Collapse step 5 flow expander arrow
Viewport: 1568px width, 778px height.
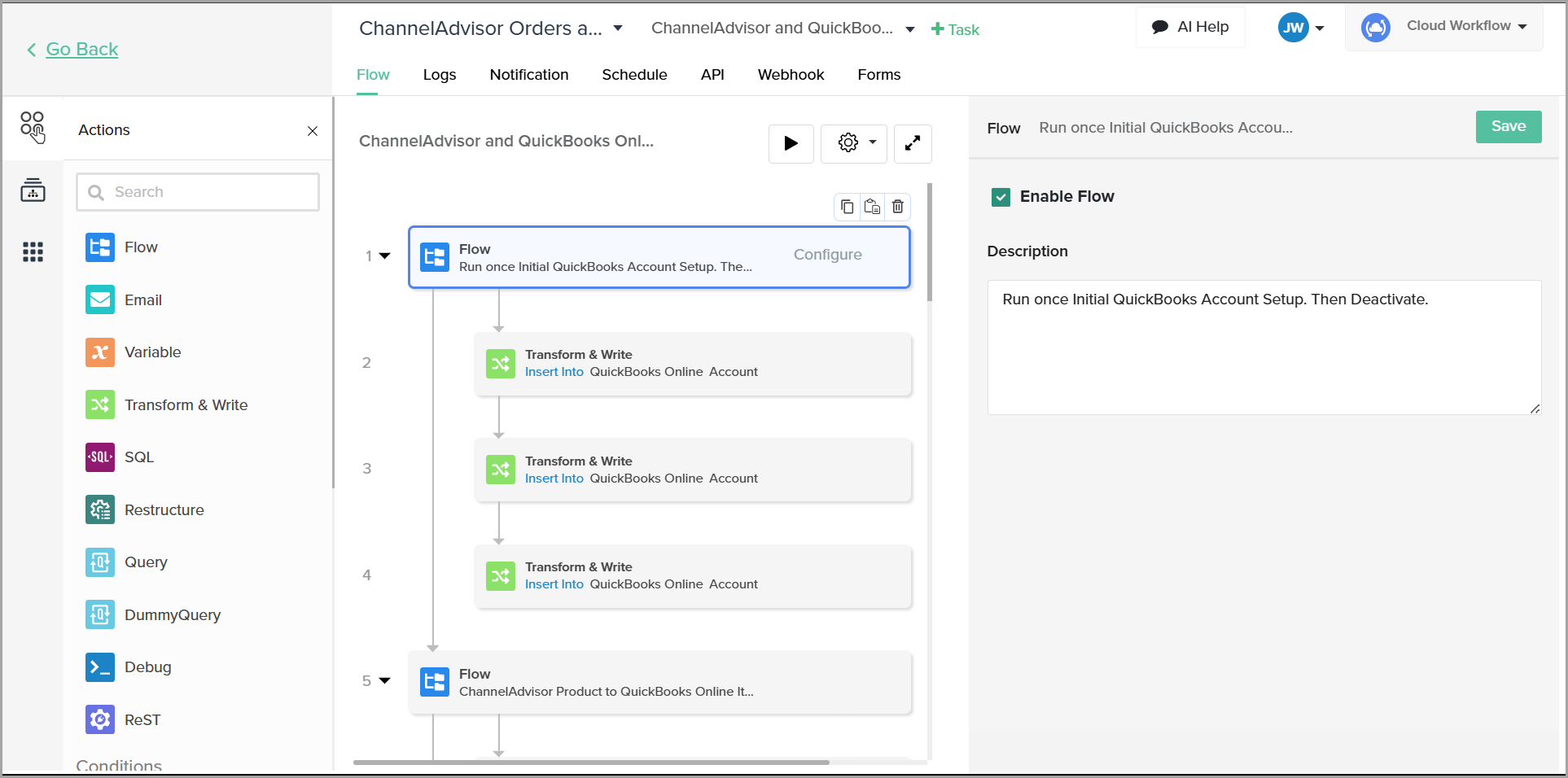[x=385, y=681]
